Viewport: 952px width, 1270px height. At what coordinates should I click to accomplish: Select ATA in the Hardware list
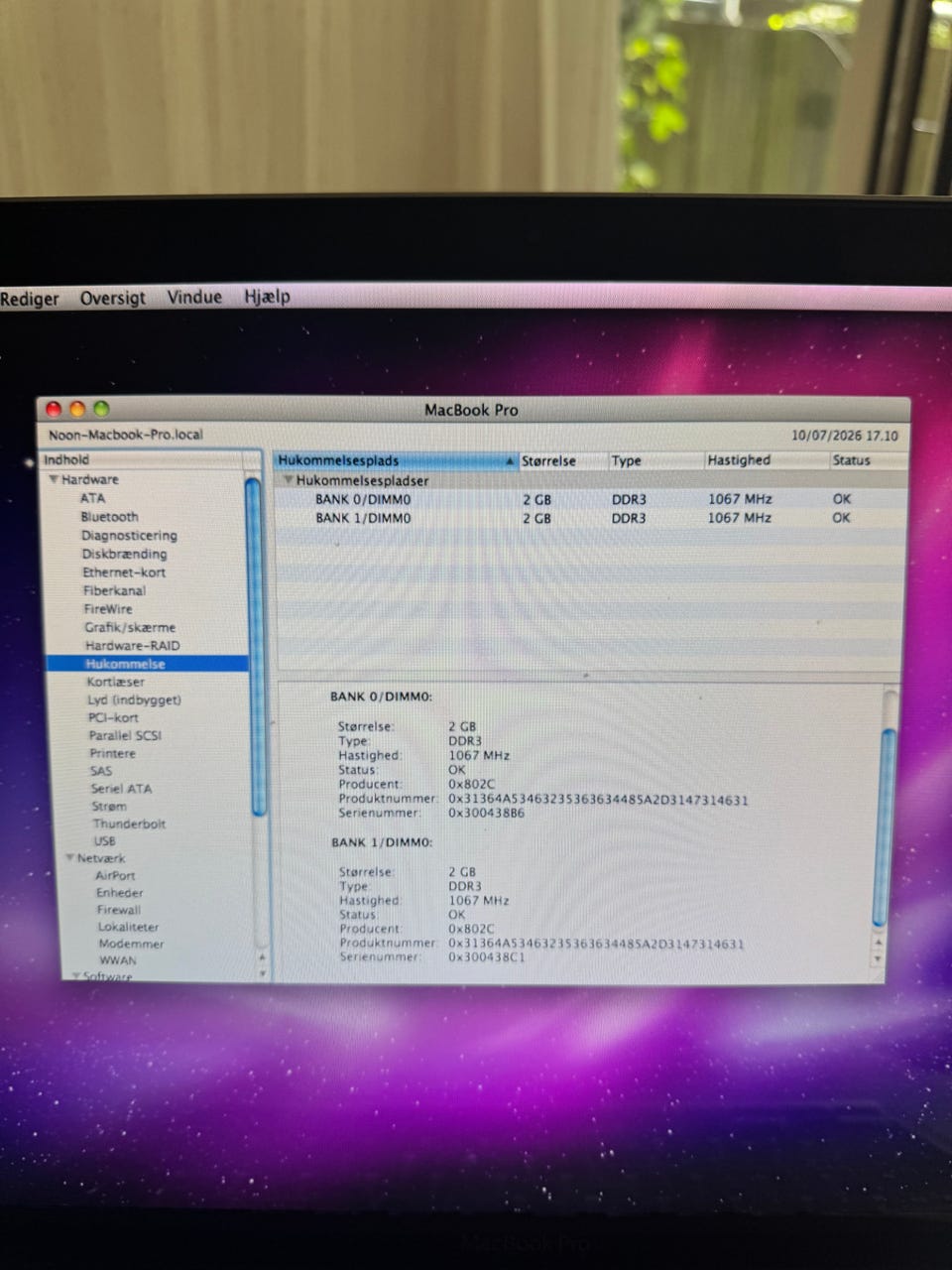pos(92,498)
